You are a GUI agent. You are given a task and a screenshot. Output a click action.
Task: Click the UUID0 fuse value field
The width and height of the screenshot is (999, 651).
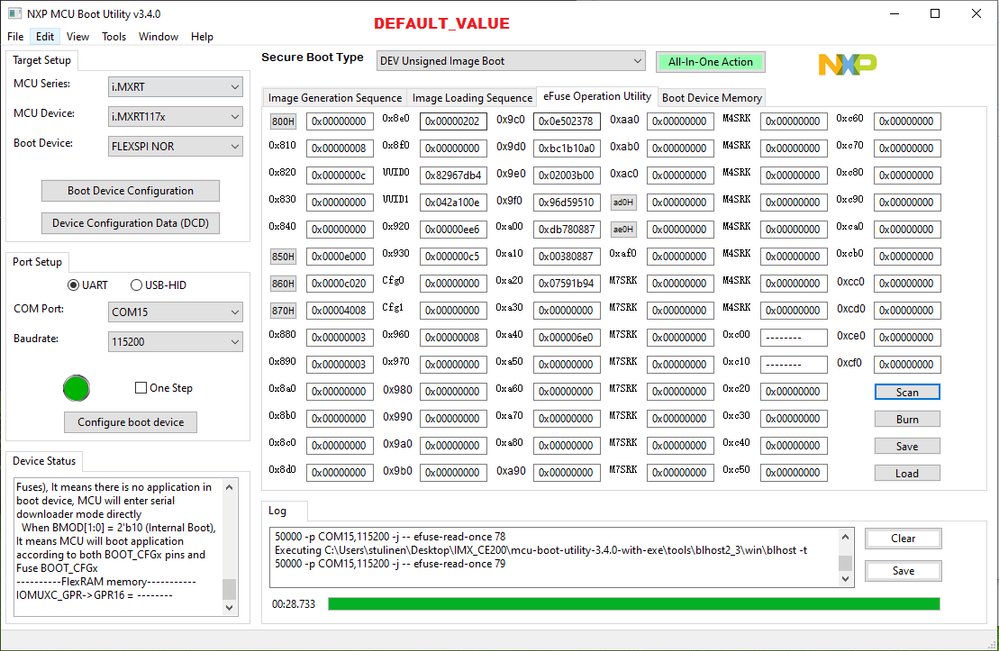pyautogui.click(x=453, y=175)
